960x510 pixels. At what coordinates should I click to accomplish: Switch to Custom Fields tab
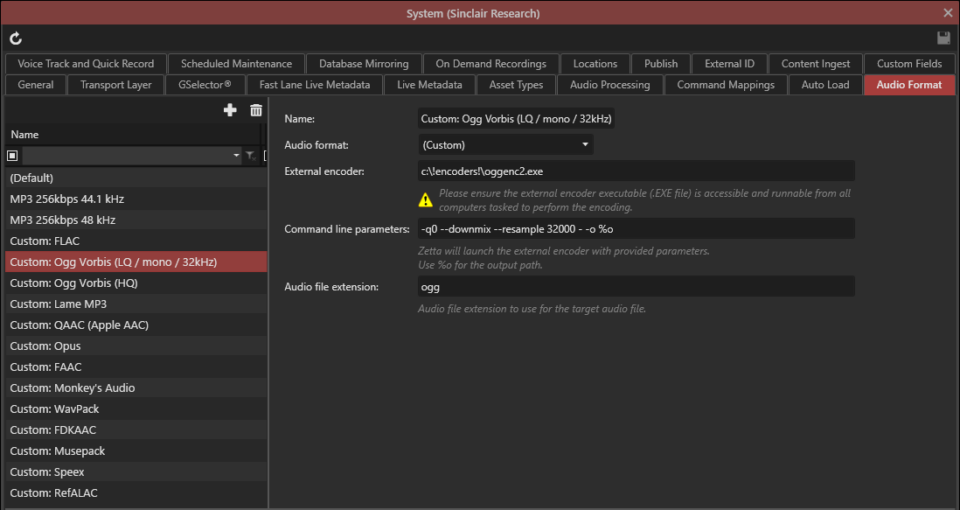coord(909,64)
